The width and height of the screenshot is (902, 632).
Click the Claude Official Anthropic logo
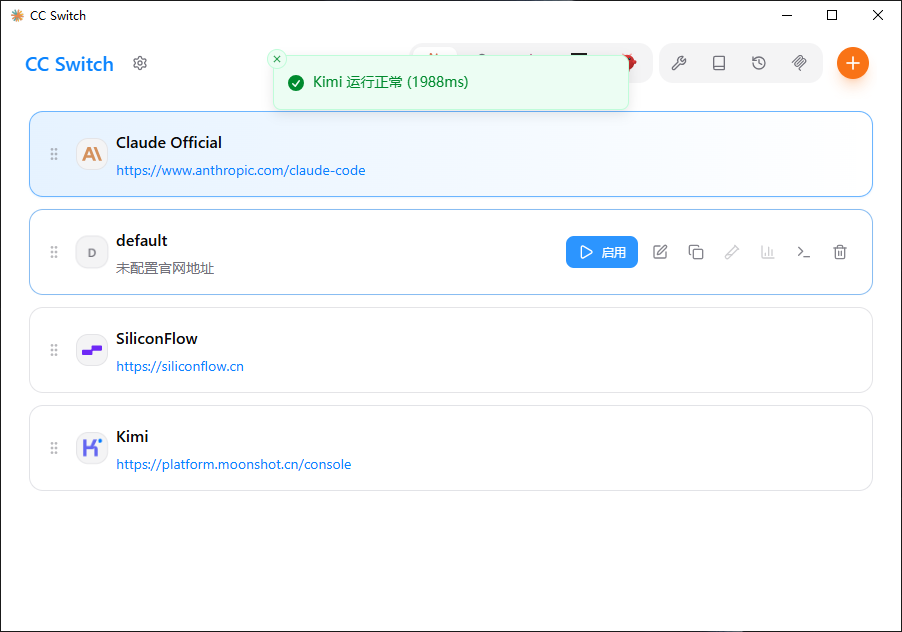92,154
